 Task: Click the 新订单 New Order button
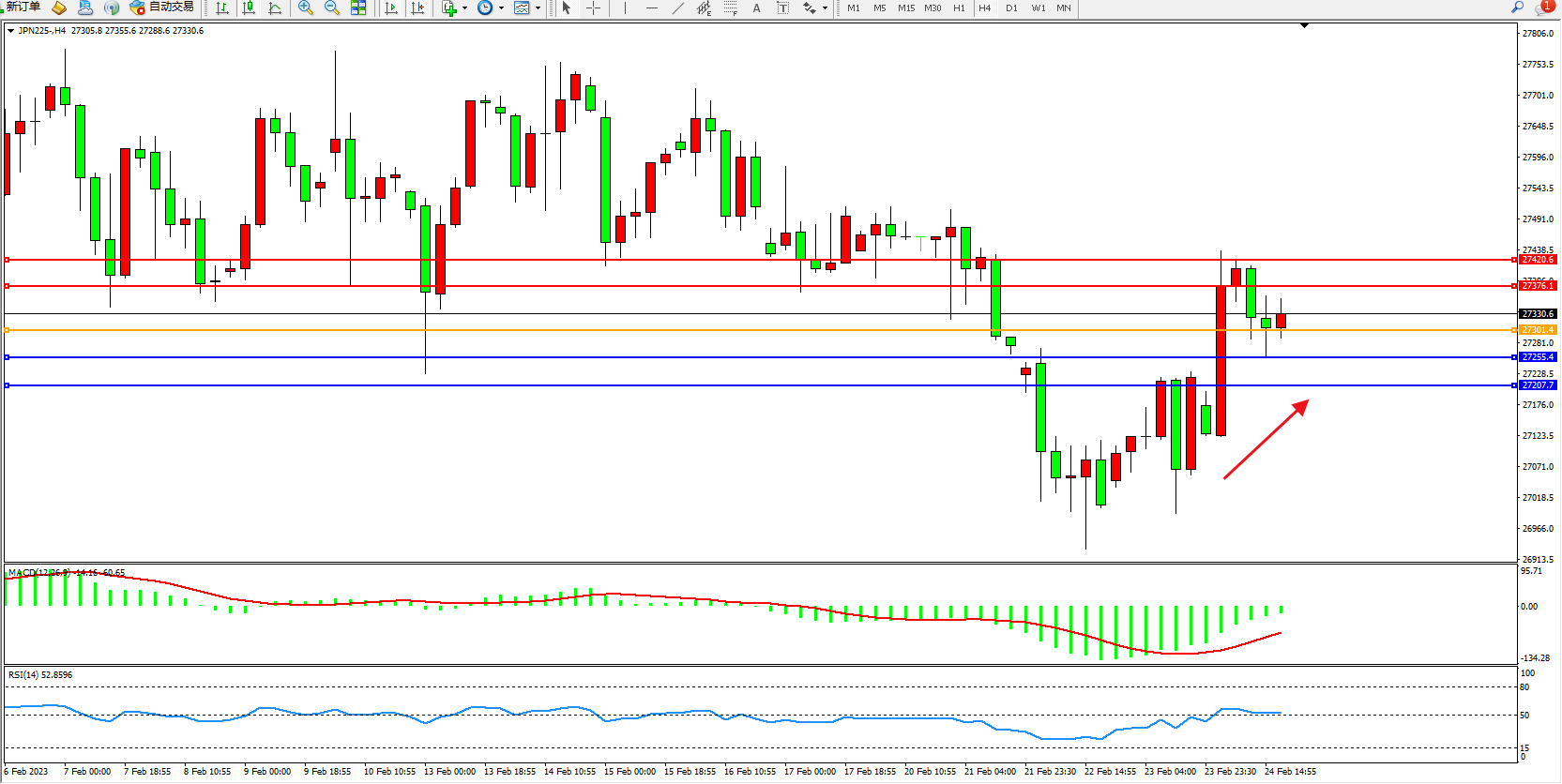click(x=23, y=8)
